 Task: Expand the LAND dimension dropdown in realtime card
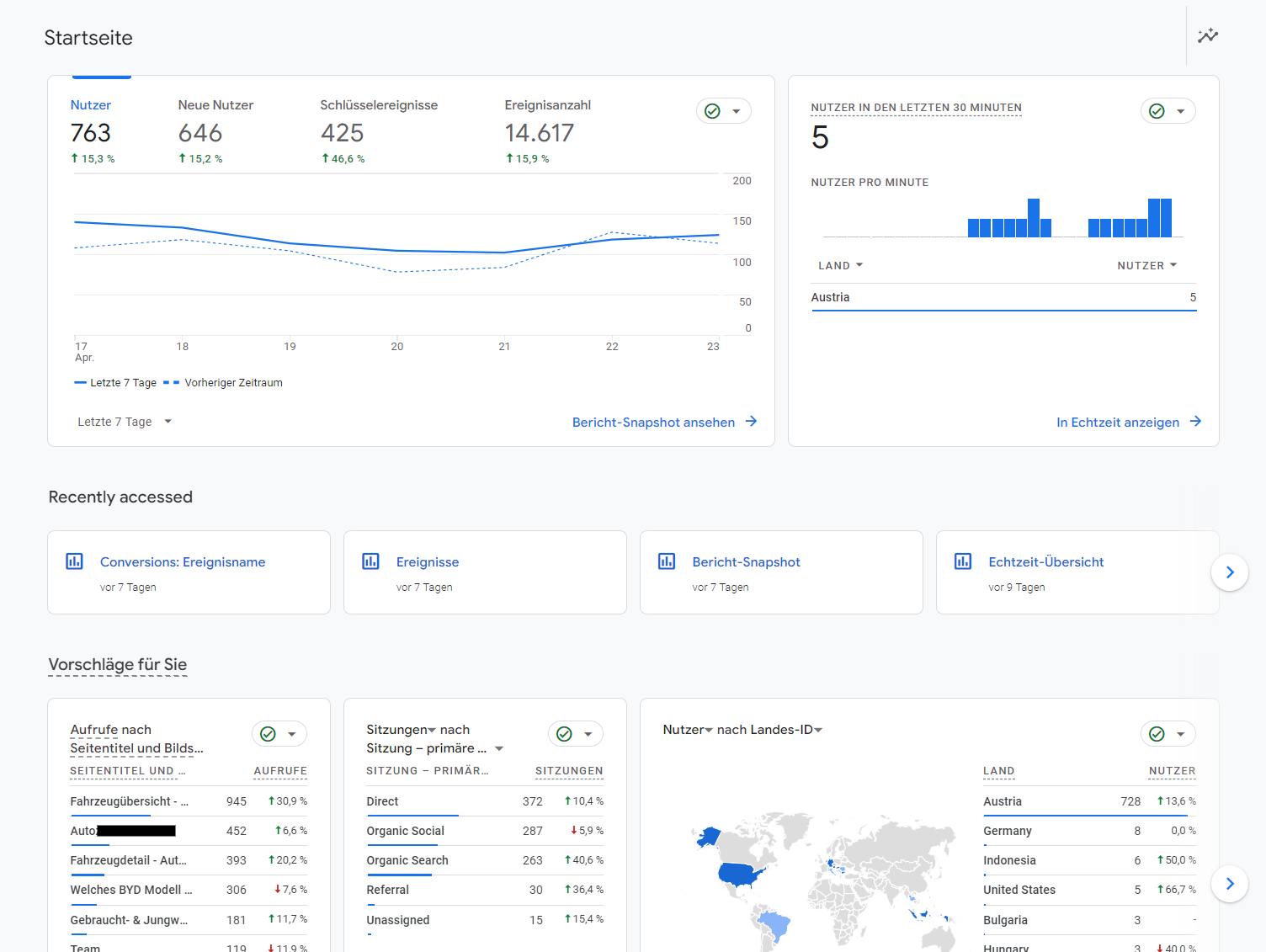(840, 265)
